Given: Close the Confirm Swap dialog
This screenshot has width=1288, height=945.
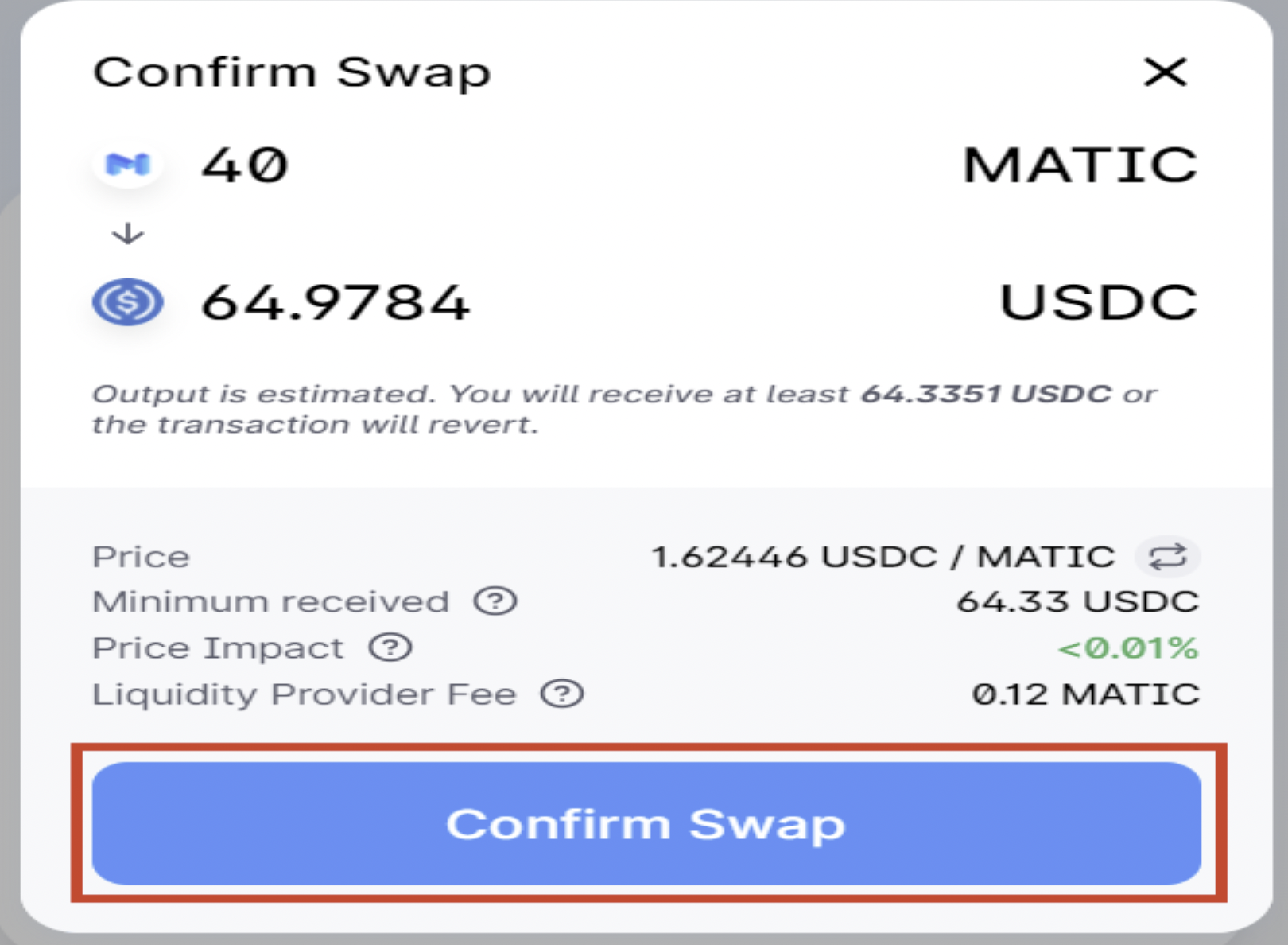Looking at the screenshot, I should tap(1166, 72).
